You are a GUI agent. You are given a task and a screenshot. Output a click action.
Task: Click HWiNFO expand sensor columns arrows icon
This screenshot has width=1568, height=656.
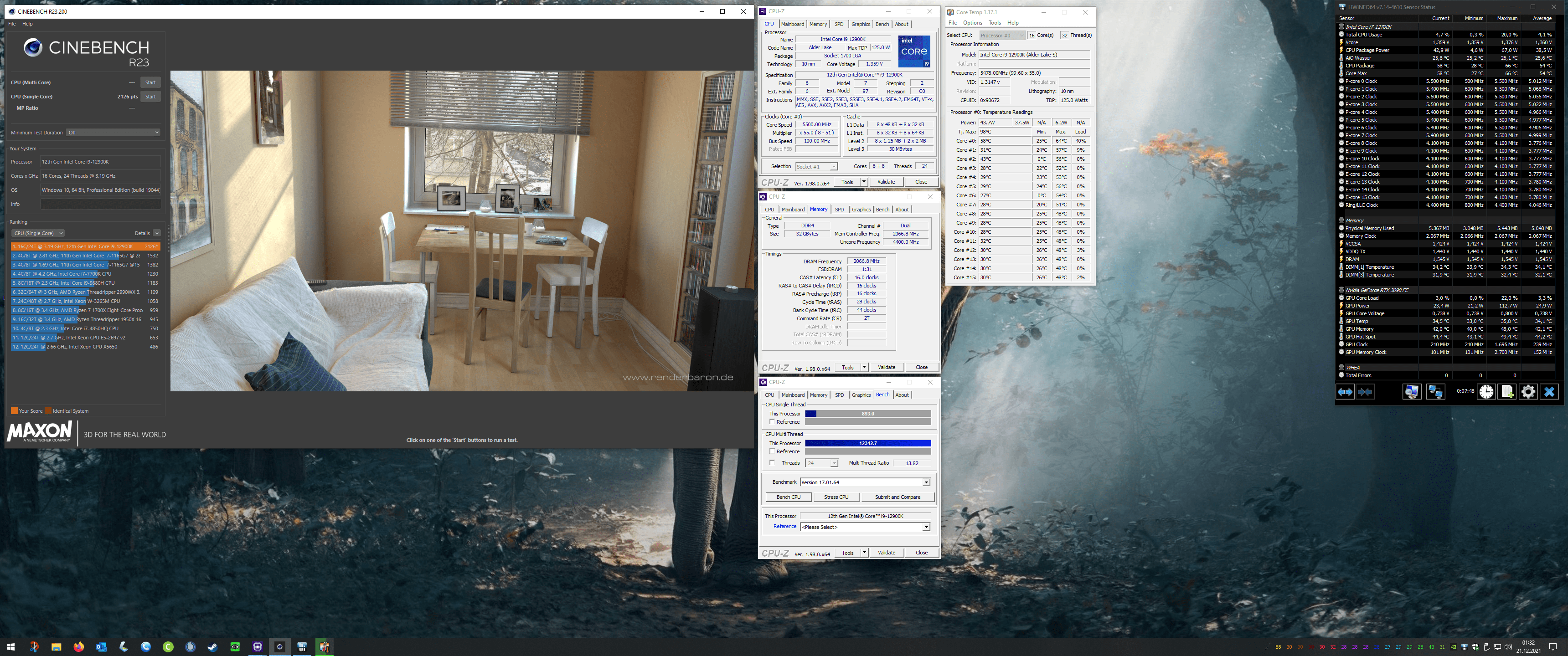[1345, 392]
